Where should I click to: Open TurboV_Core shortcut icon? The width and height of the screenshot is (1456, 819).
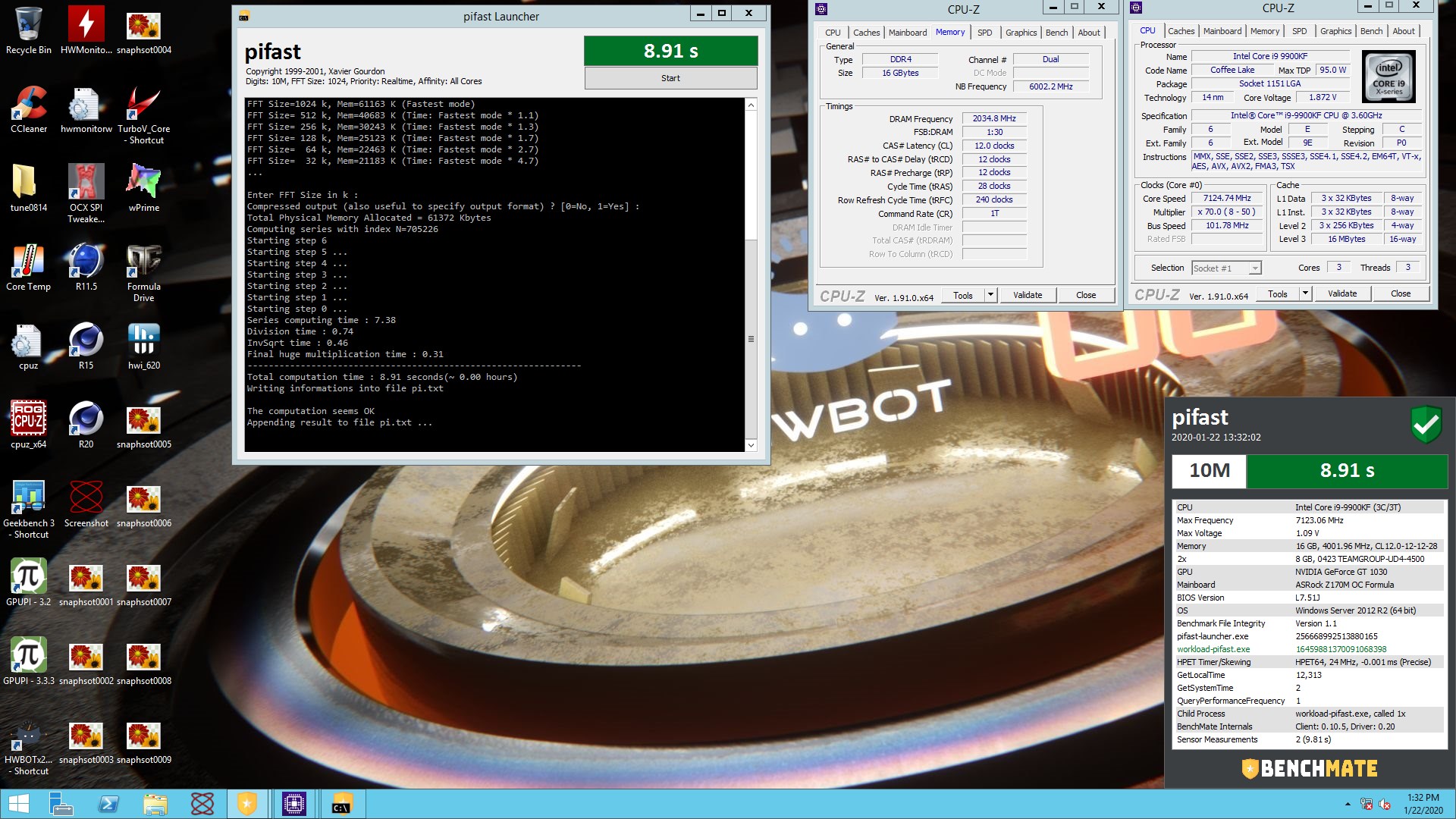tap(144, 115)
